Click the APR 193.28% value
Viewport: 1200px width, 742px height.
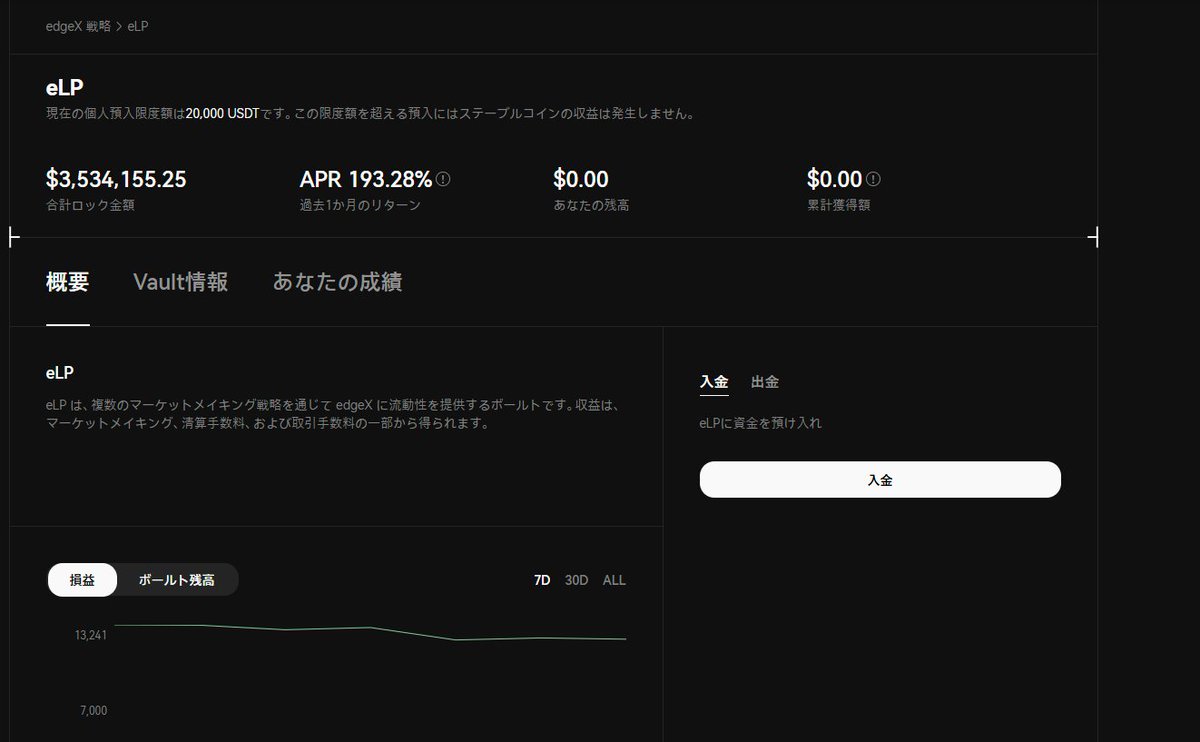point(366,179)
